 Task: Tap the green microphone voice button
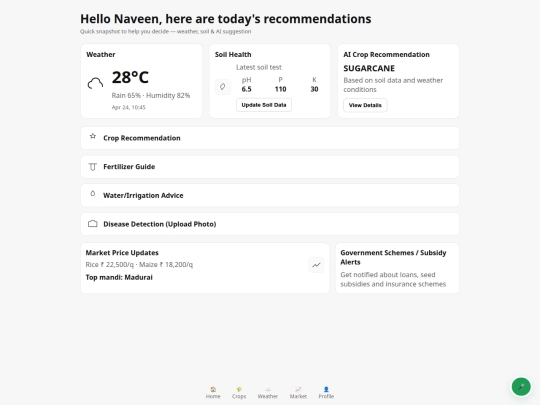coord(521,387)
